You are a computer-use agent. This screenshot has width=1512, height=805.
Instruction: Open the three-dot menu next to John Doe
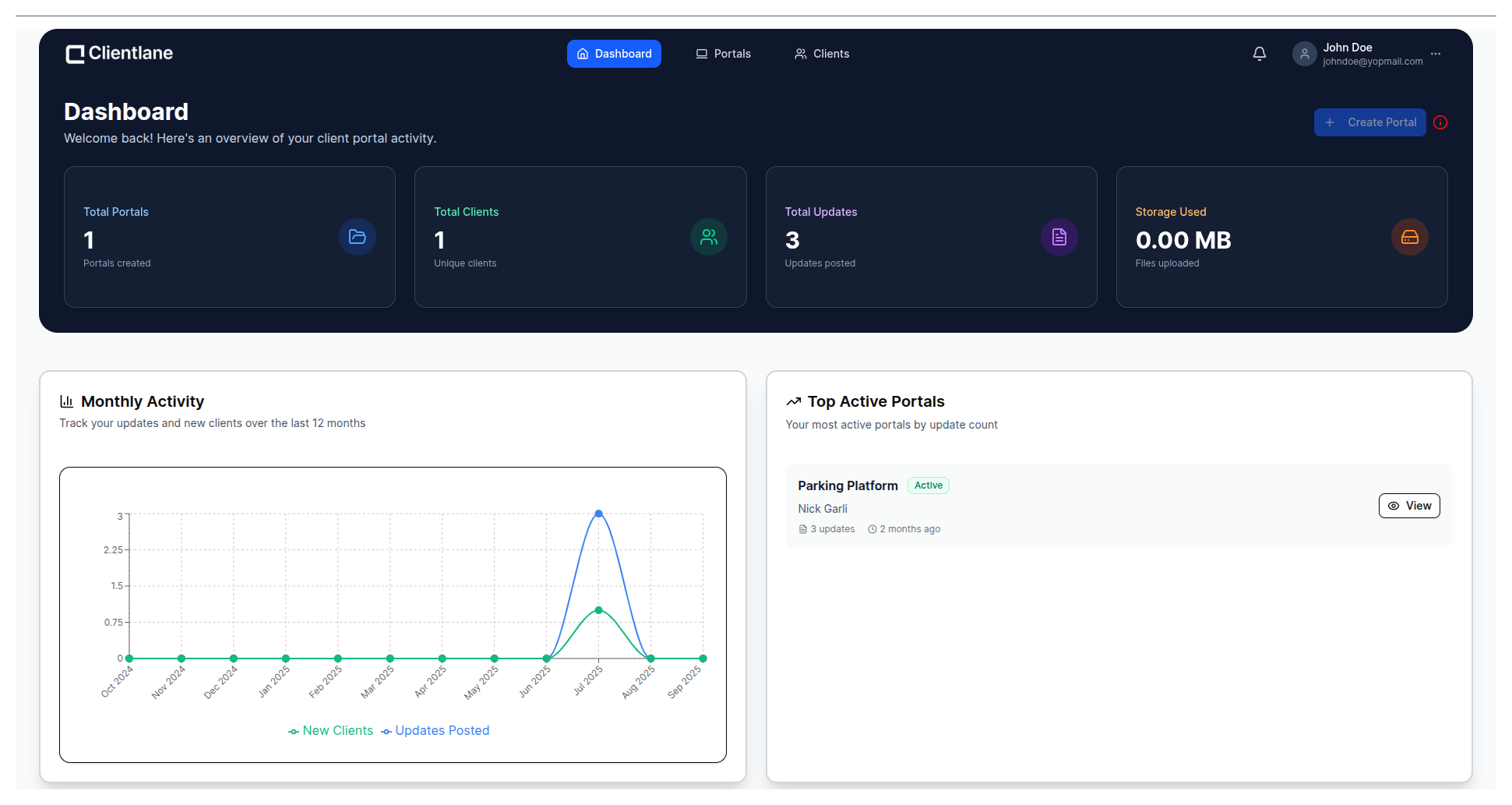[1436, 54]
